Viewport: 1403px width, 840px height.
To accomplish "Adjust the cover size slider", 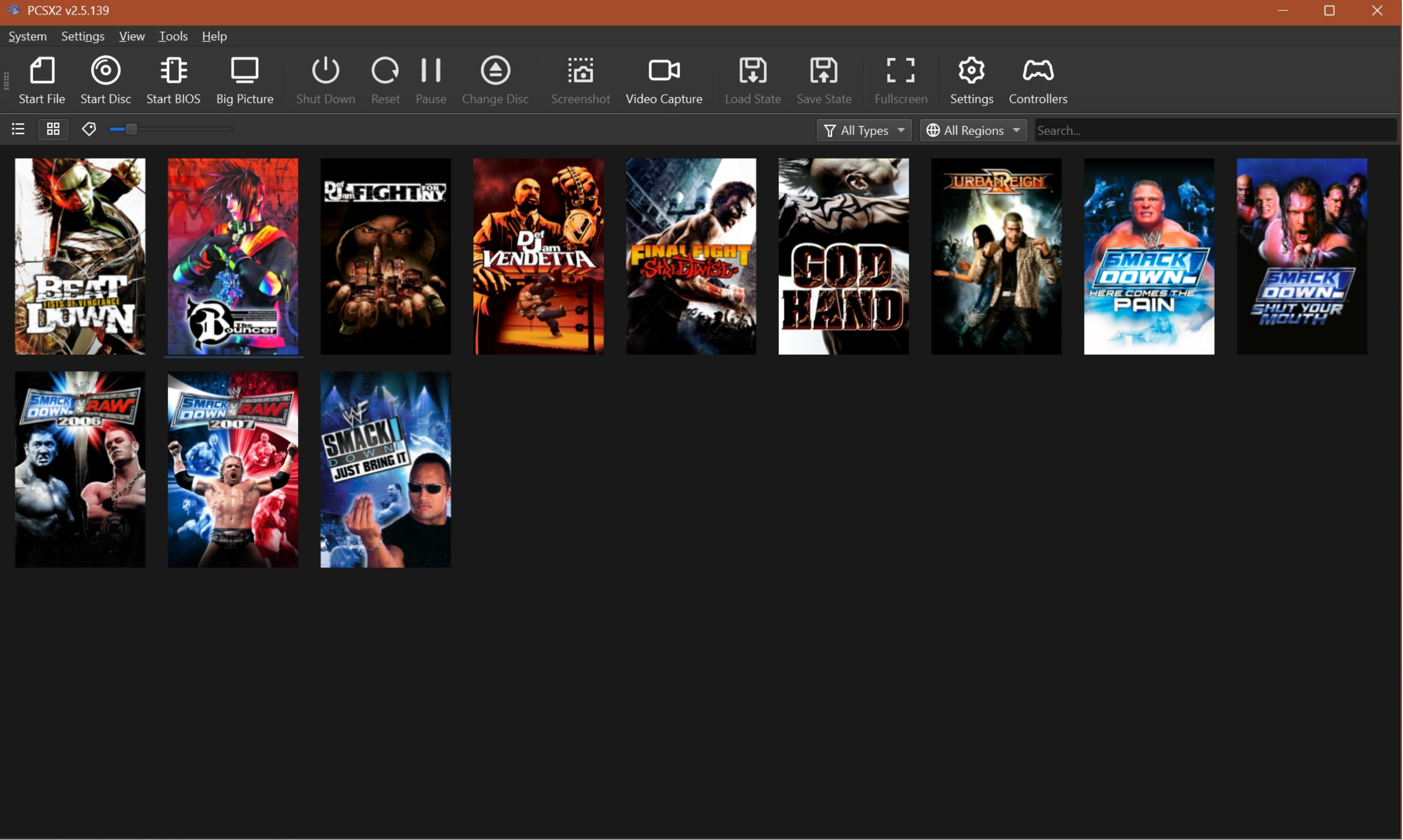I will [x=171, y=130].
